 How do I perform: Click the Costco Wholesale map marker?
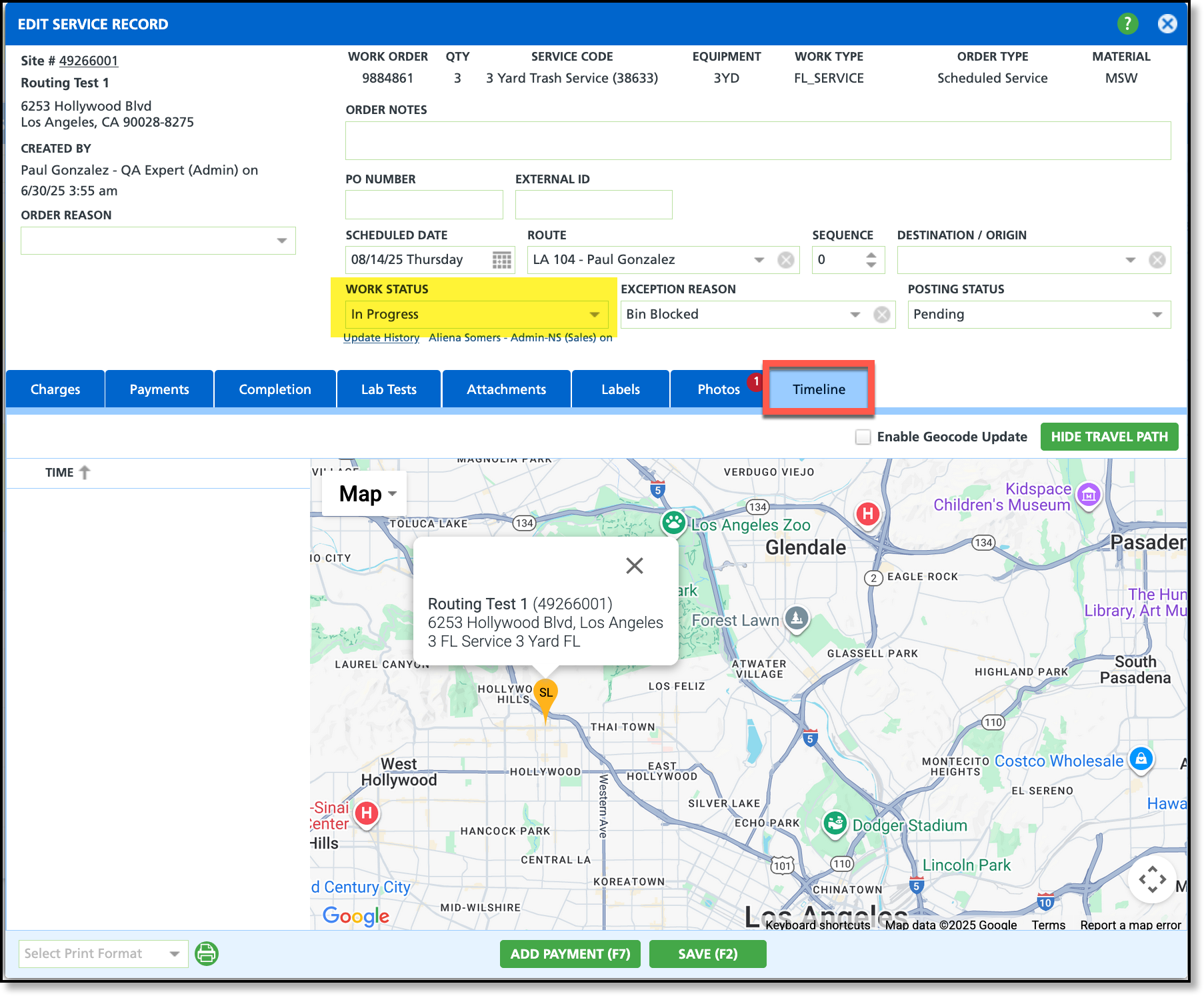coord(1141,759)
